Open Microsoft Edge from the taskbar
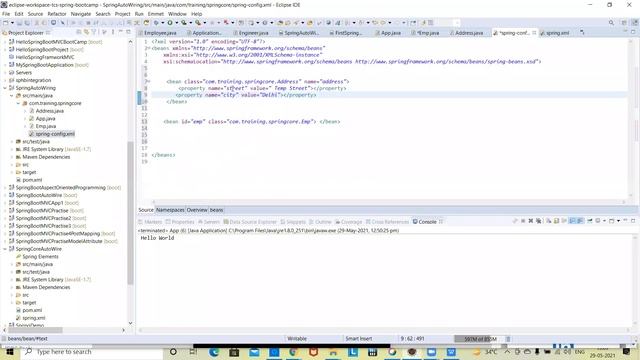 coord(214,352)
